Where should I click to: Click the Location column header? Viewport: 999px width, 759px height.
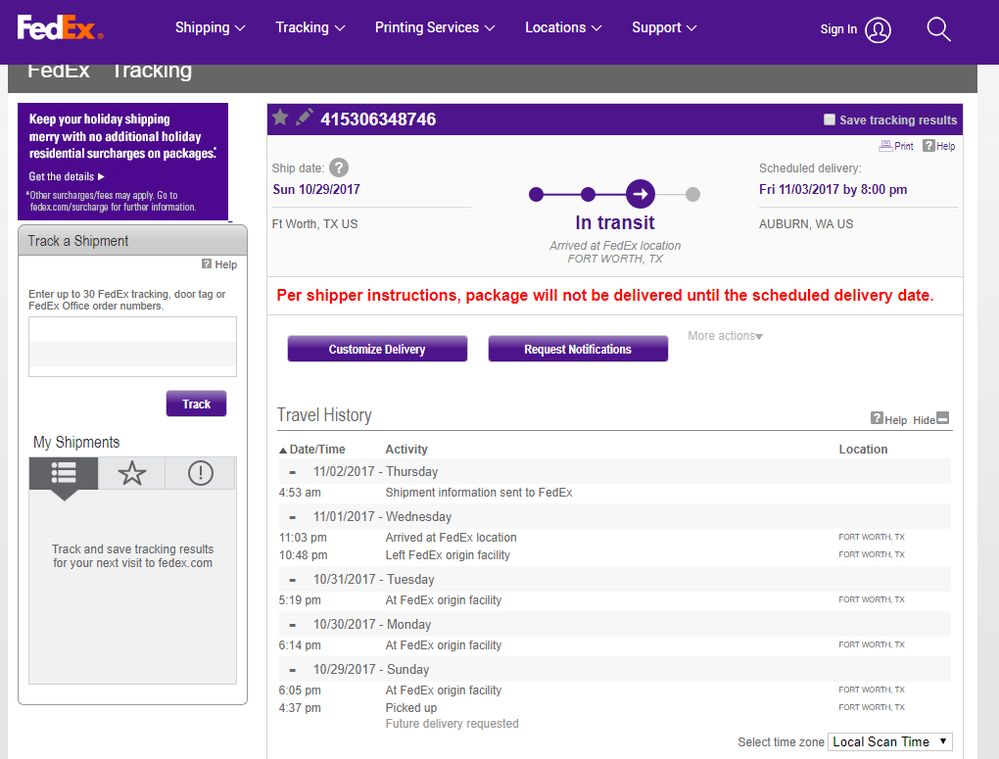tap(863, 449)
